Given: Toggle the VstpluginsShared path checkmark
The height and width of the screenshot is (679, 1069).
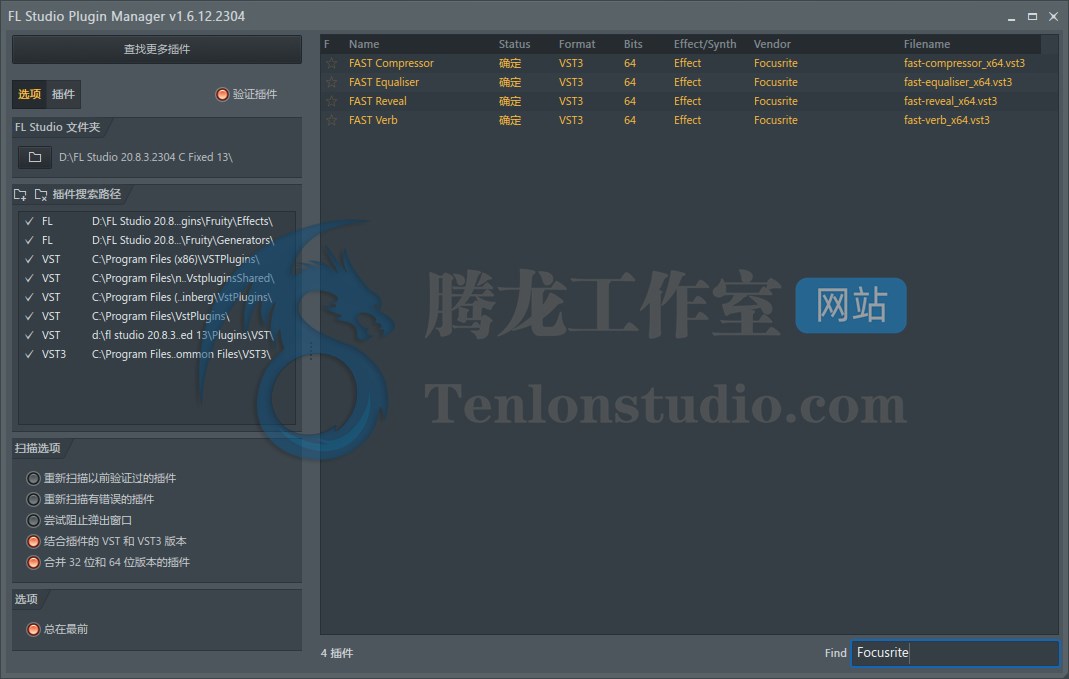Looking at the screenshot, I should pyautogui.click(x=29, y=279).
